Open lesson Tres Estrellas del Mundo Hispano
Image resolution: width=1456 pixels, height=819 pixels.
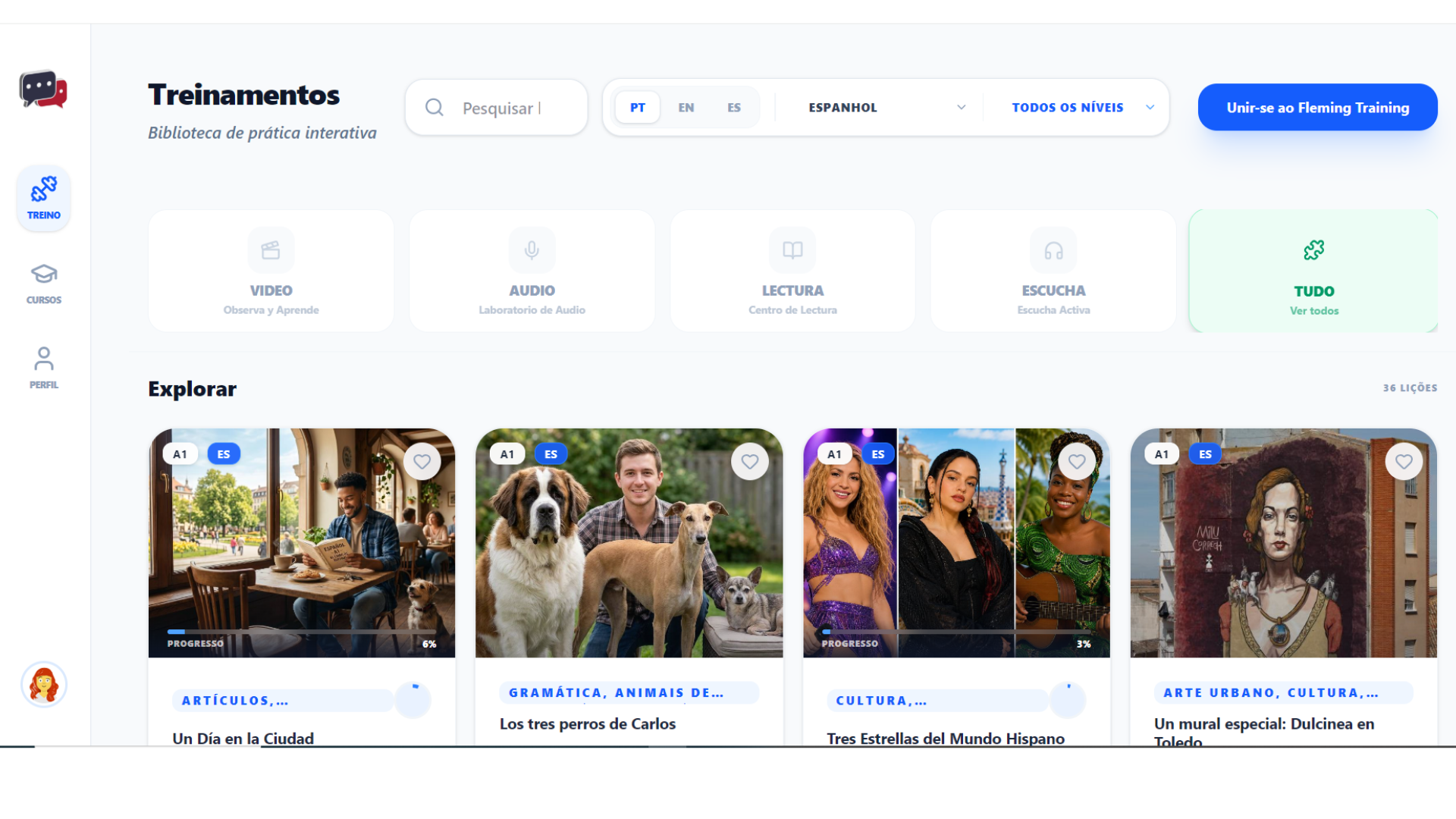(x=946, y=738)
